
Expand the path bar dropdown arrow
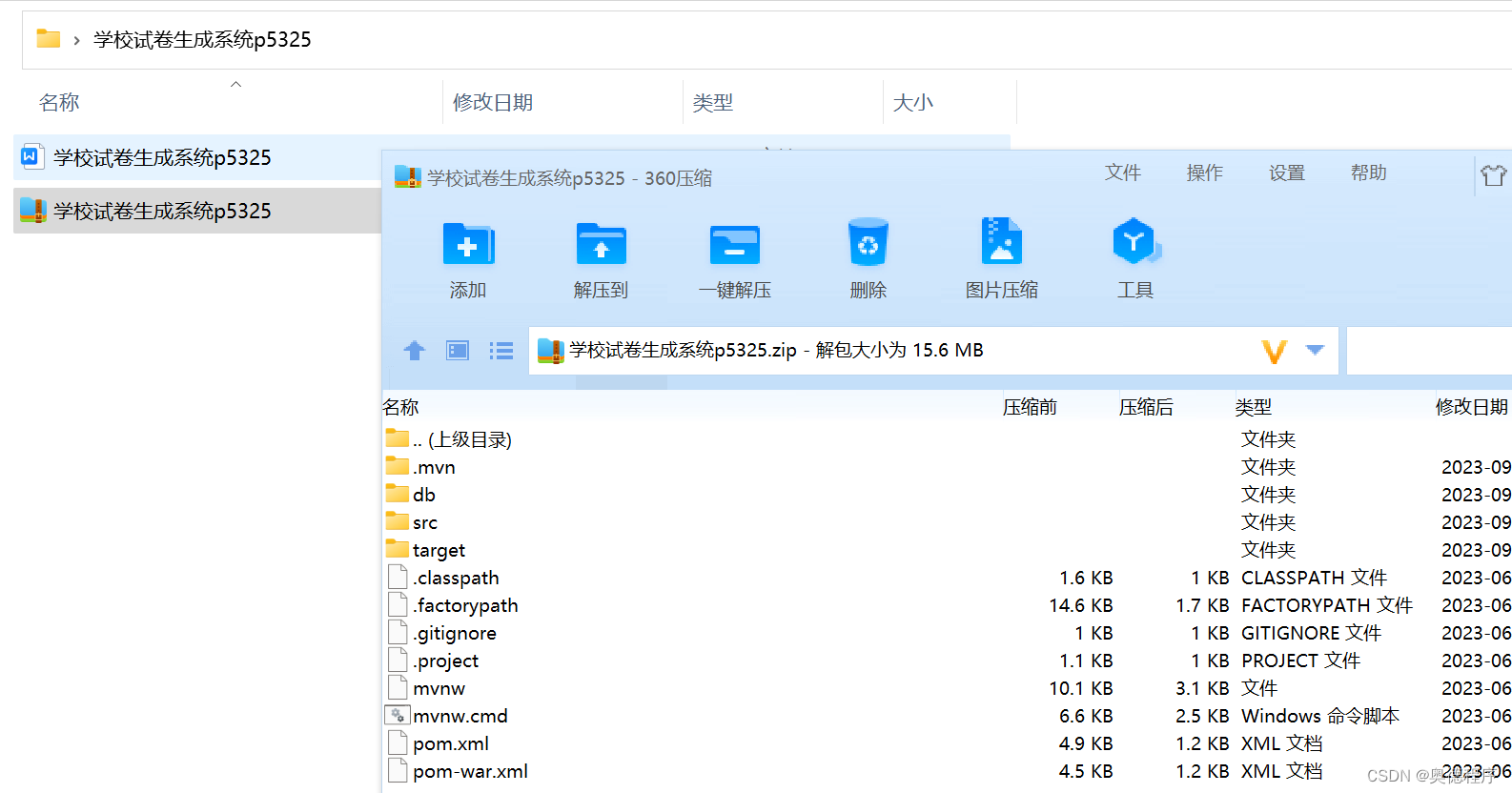[1315, 350]
